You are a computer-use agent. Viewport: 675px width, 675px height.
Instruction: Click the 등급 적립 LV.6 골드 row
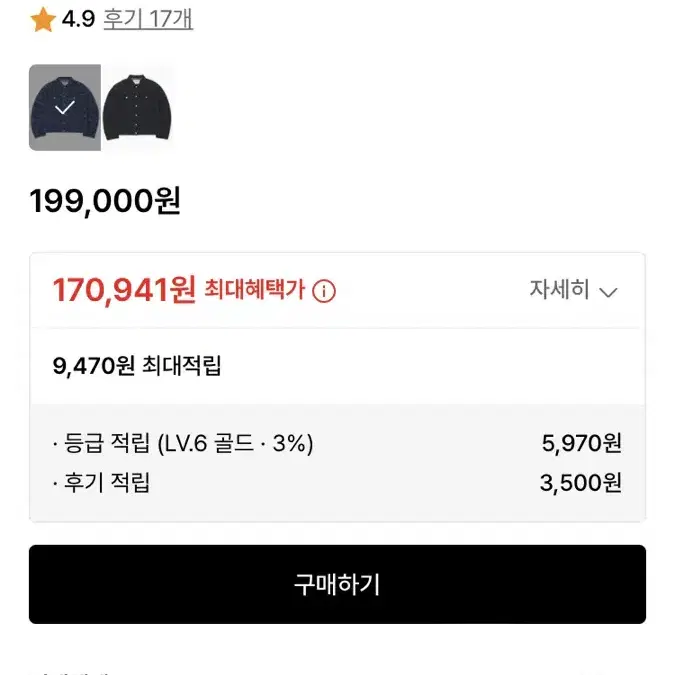tap(338, 443)
